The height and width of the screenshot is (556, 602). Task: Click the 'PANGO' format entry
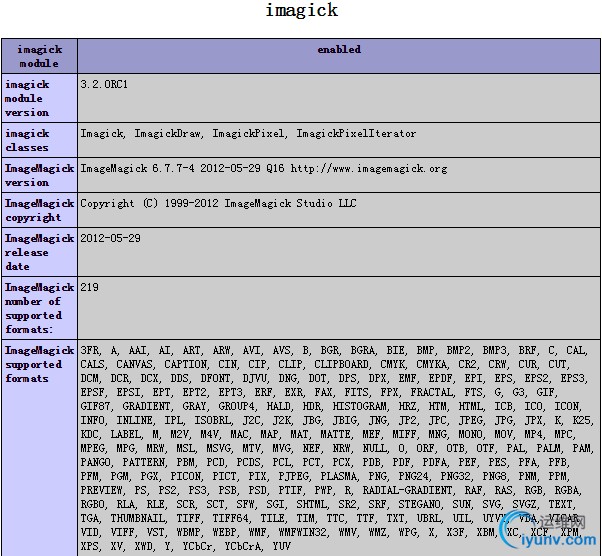pyautogui.click(x=95, y=462)
